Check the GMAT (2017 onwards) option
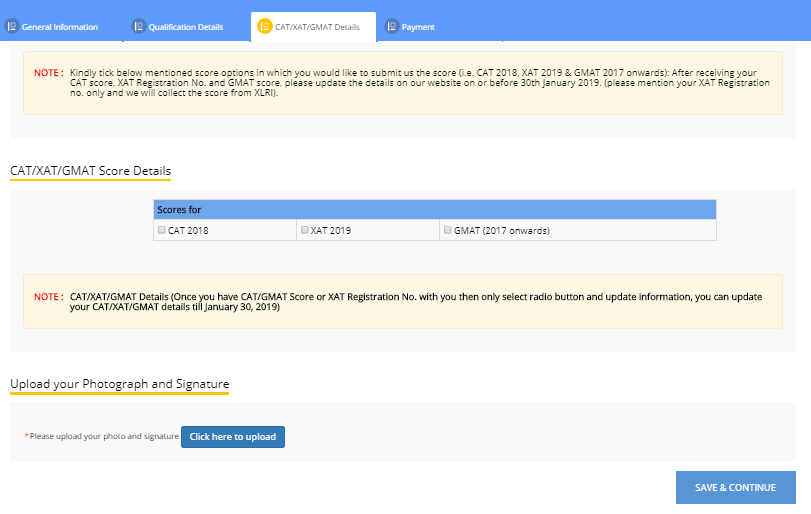 point(448,230)
